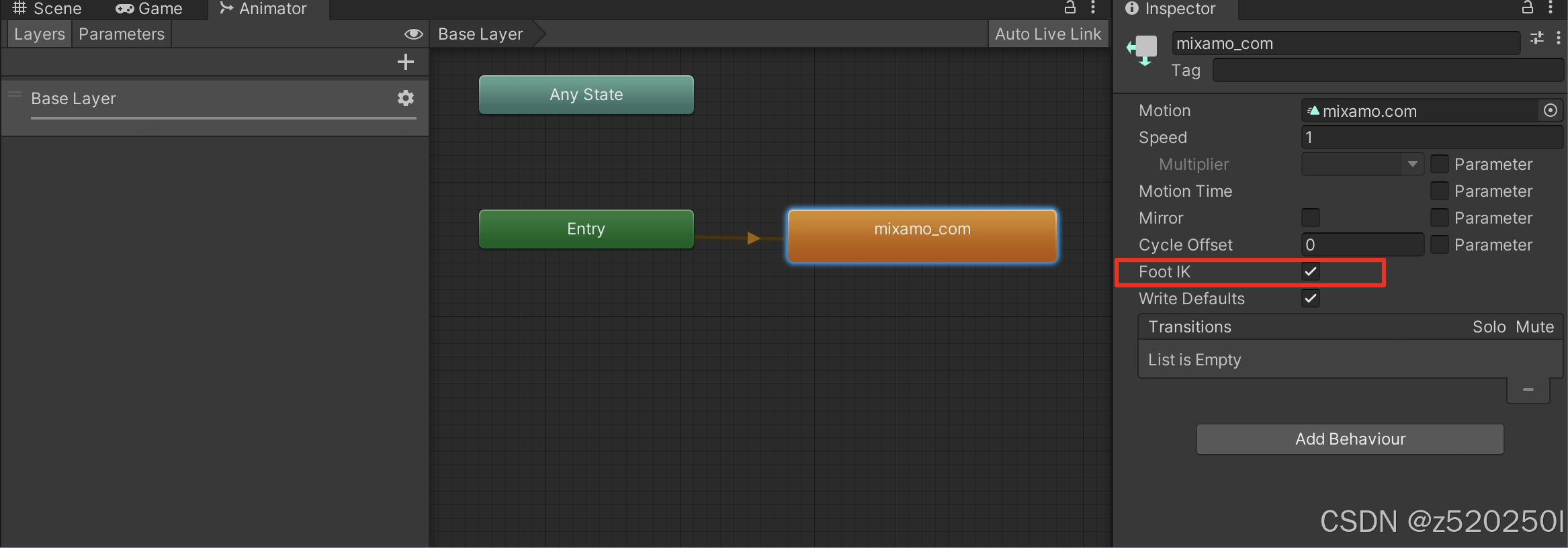
Task: Click the 'List is Empty' text
Action: 1194,360
